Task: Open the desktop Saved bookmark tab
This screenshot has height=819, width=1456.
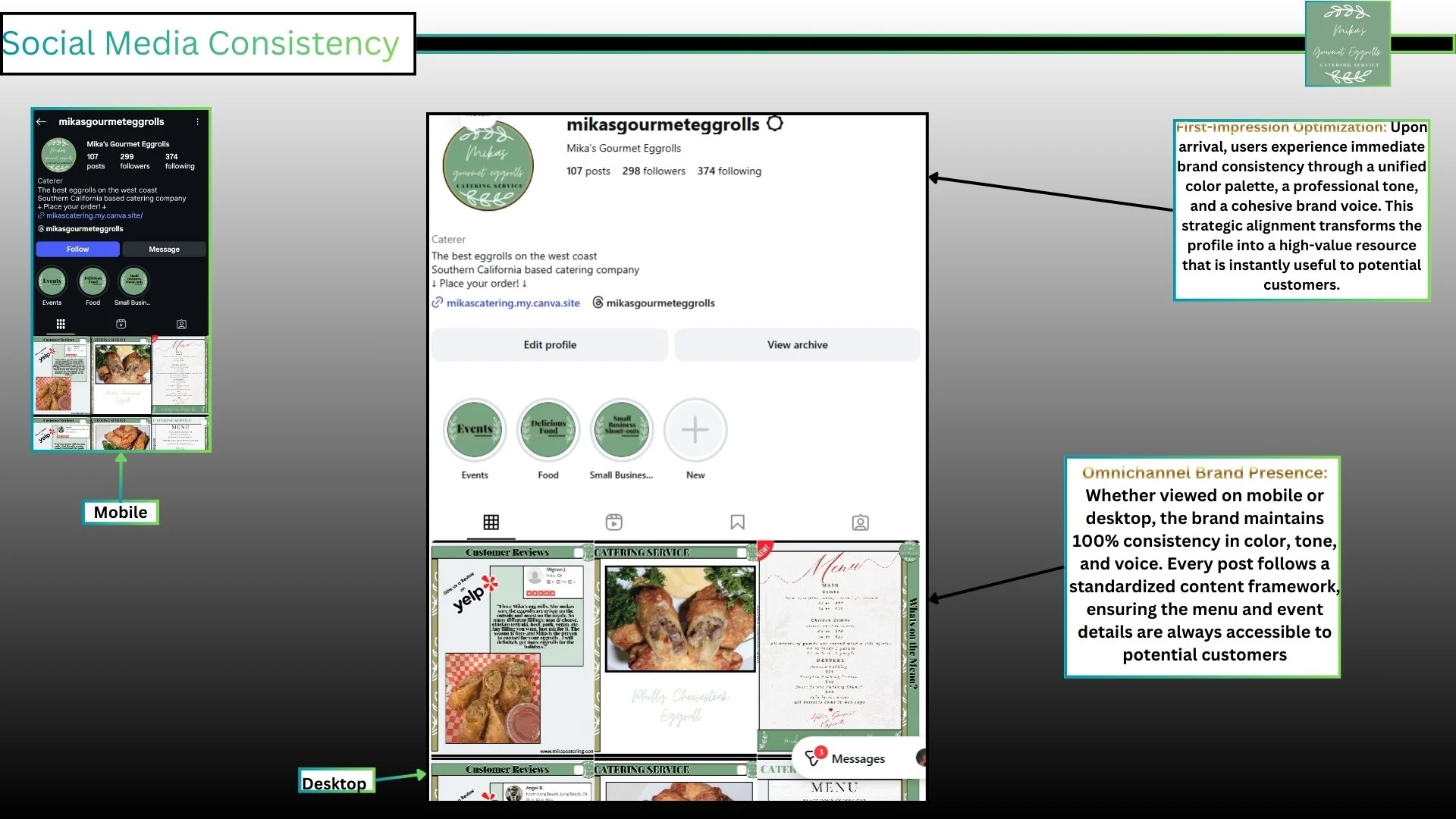Action: pos(737,522)
